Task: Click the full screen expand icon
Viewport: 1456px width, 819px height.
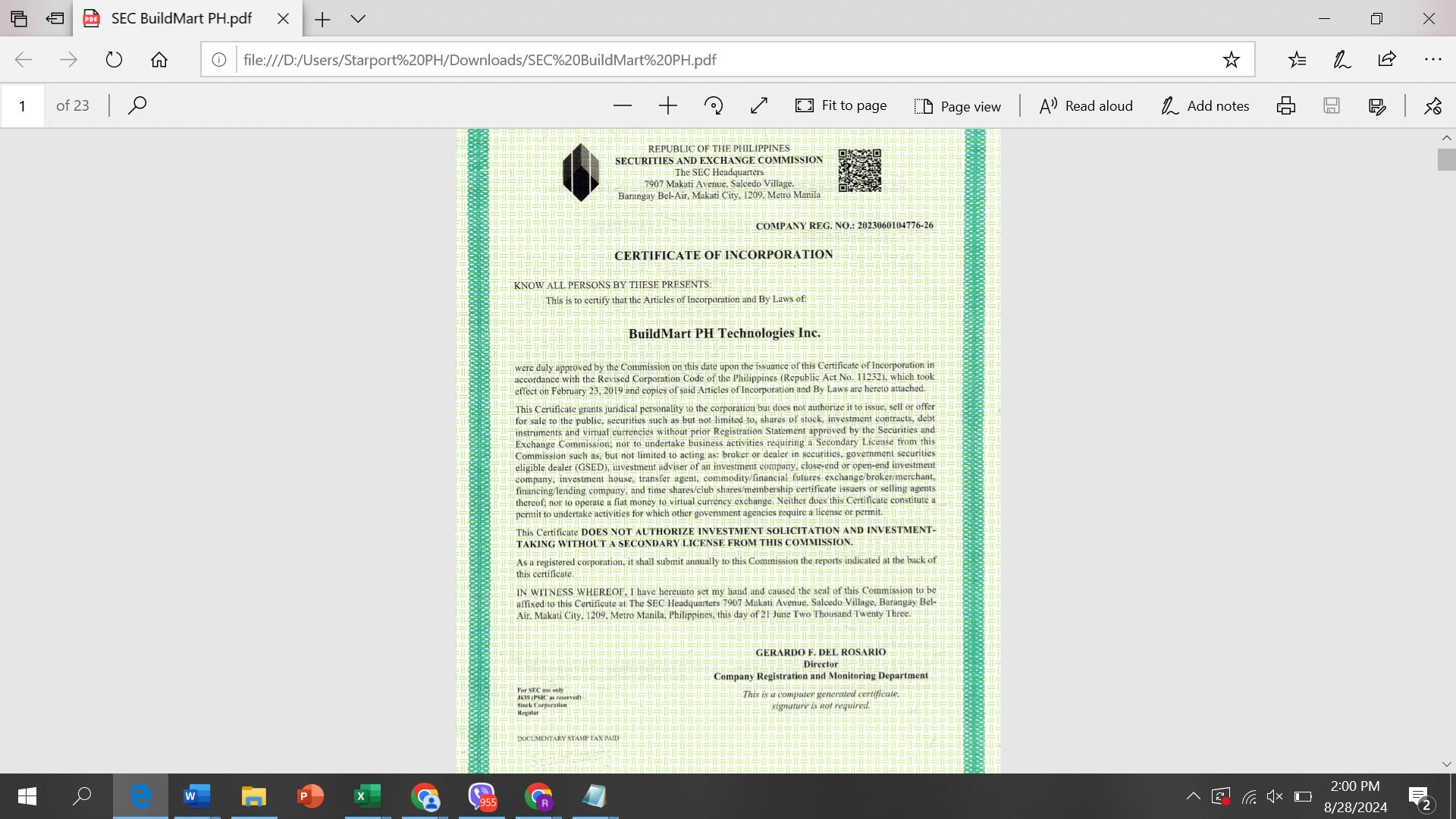Action: (x=758, y=105)
